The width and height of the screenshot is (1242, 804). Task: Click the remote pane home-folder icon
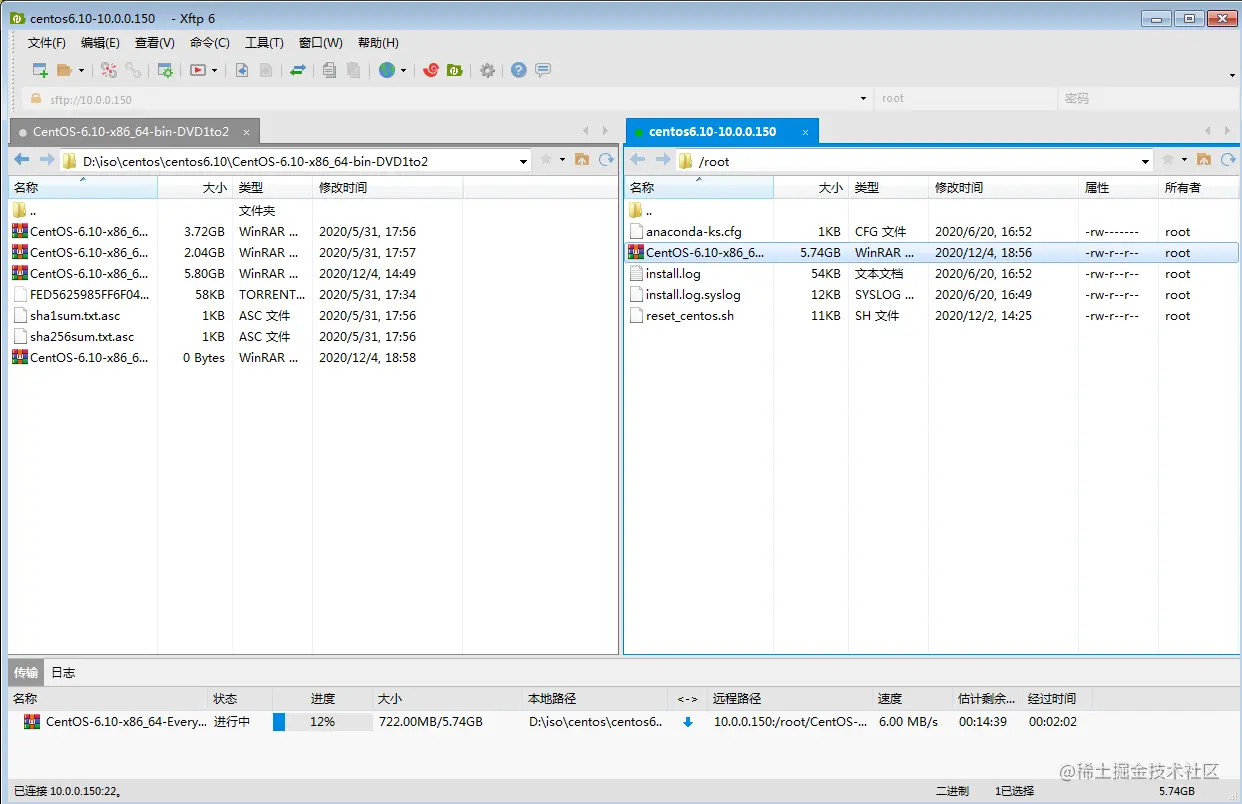coord(1204,160)
